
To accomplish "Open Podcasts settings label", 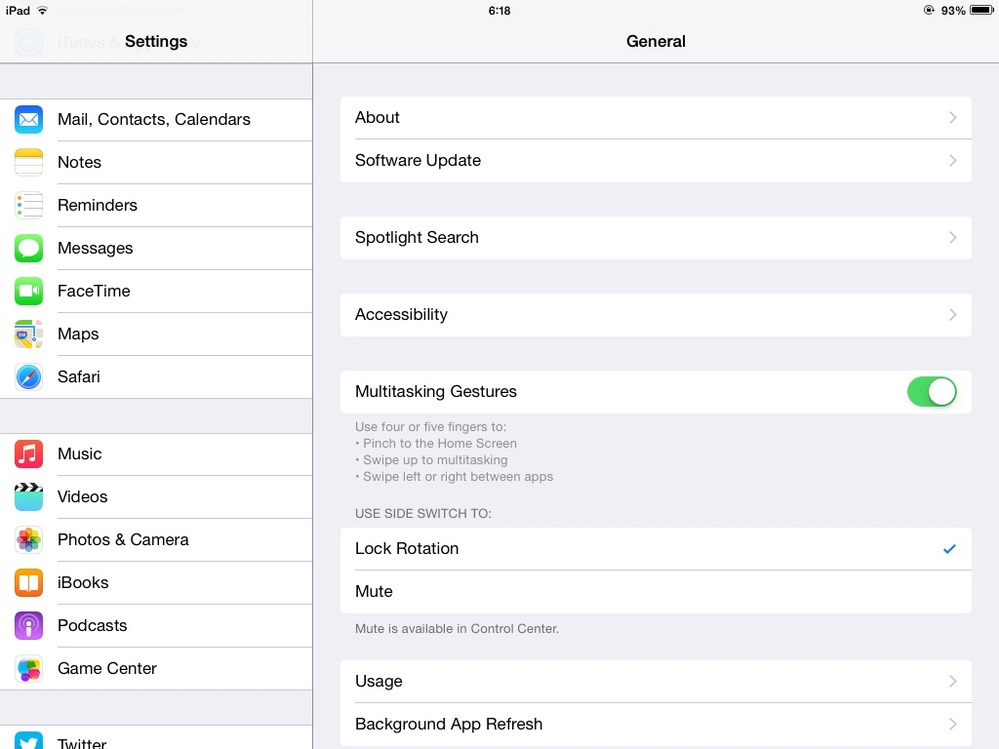I will click(x=92, y=625).
